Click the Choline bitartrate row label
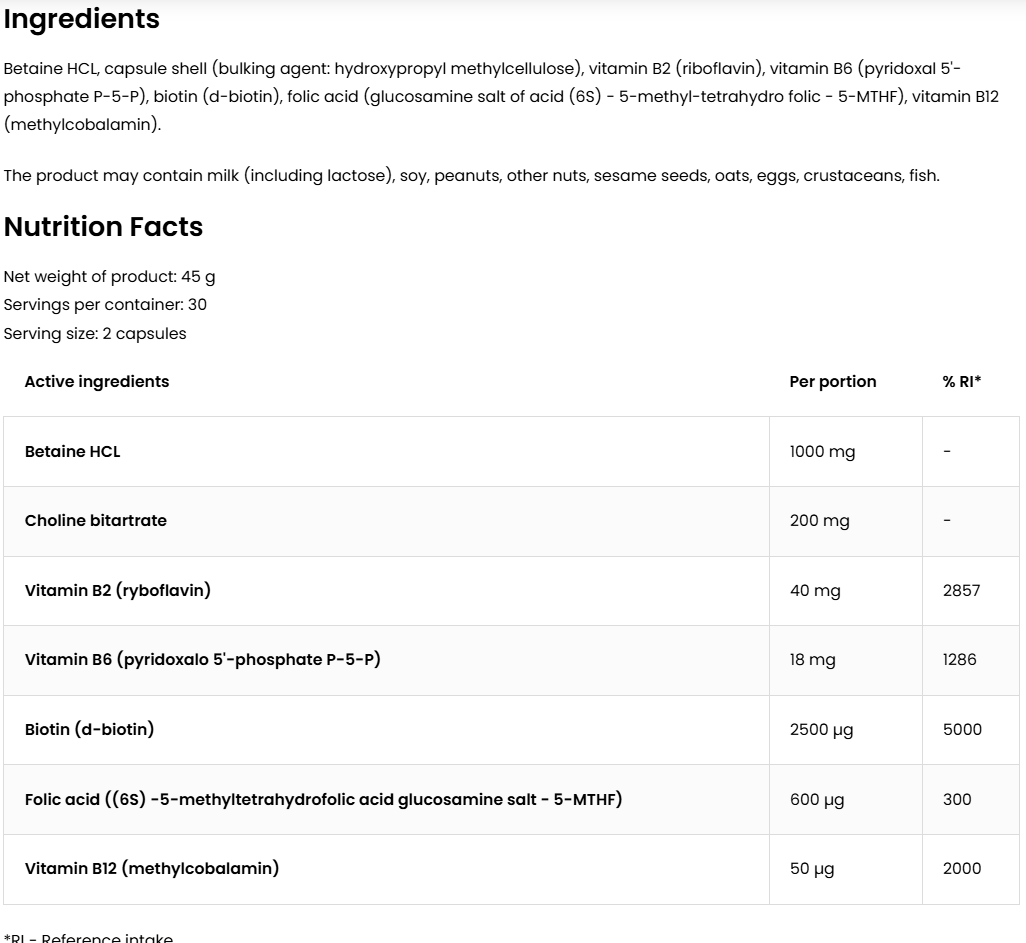This screenshot has width=1026, height=943. pyautogui.click(x=96, y=521)
